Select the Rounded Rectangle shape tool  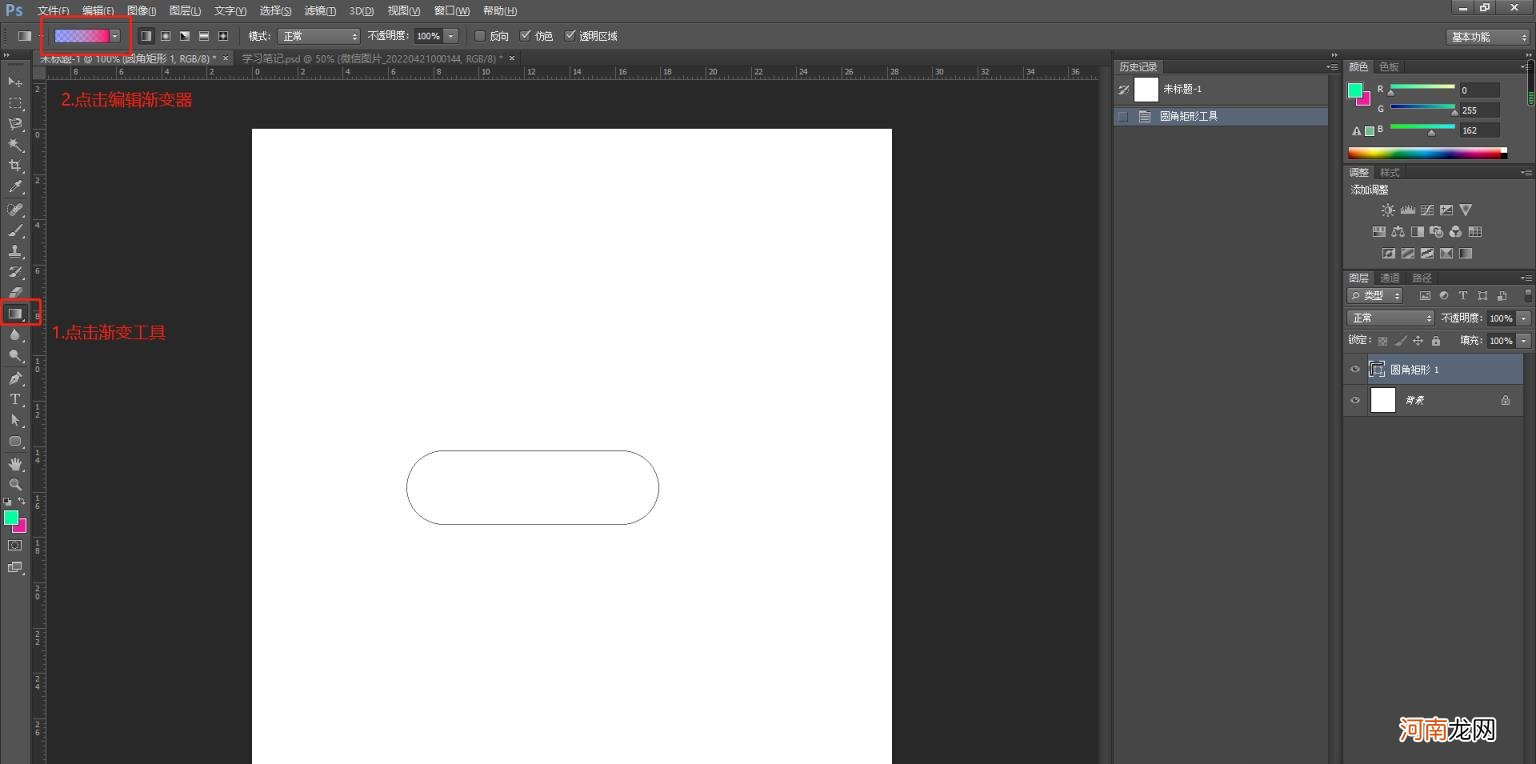coord(15,441)
